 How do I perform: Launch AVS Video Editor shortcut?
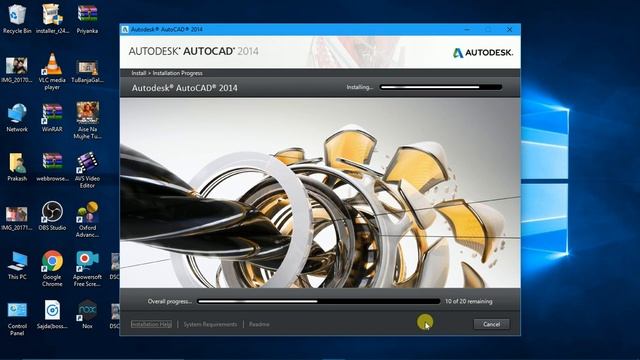click(x=87, y=170)
